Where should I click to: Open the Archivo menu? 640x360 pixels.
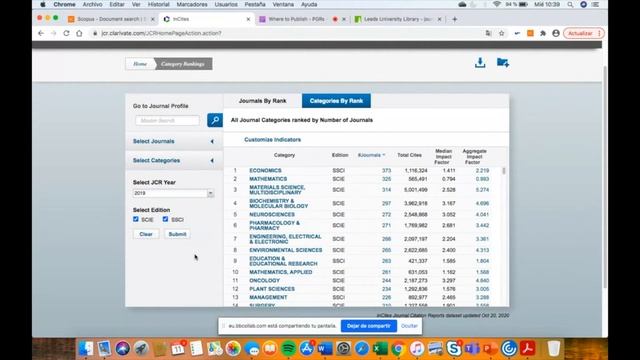[92, 4]
